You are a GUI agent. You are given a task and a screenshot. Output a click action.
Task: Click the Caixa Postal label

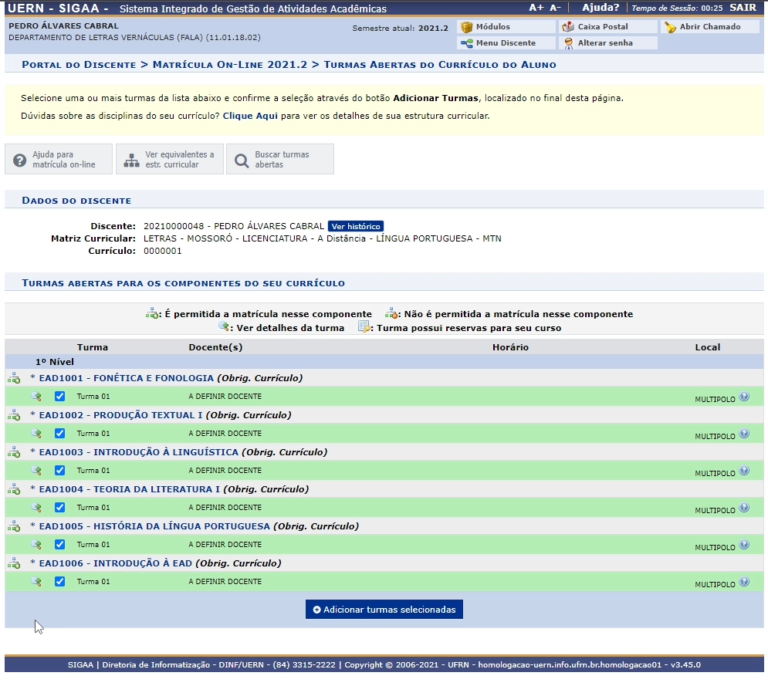[x=602, y=27]
